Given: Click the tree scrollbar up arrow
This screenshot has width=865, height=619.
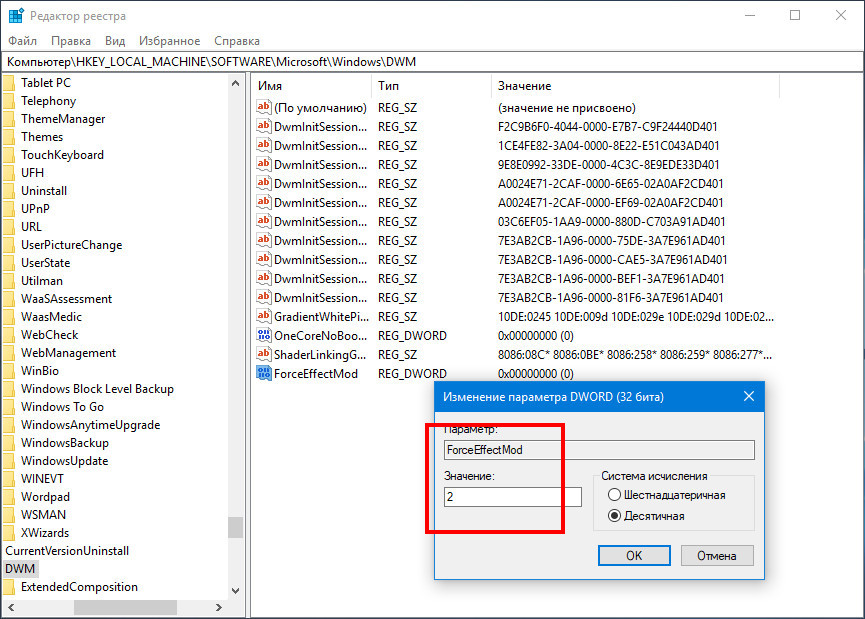Looking at the screenshot, I should tap(236, 83).
